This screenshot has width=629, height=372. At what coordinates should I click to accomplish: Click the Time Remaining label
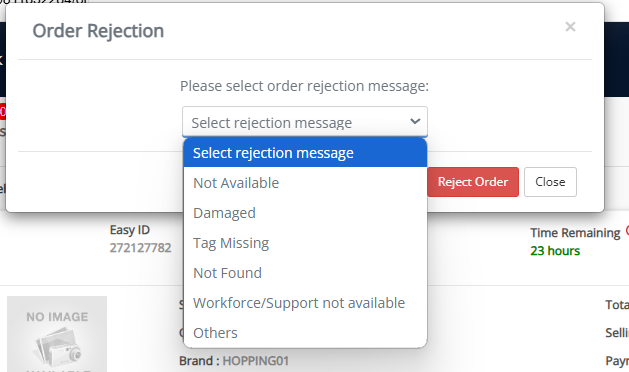tap(575, 233)
